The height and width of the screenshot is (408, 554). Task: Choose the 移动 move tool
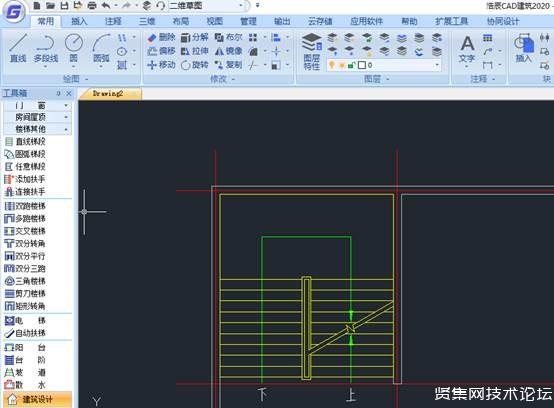161,65
